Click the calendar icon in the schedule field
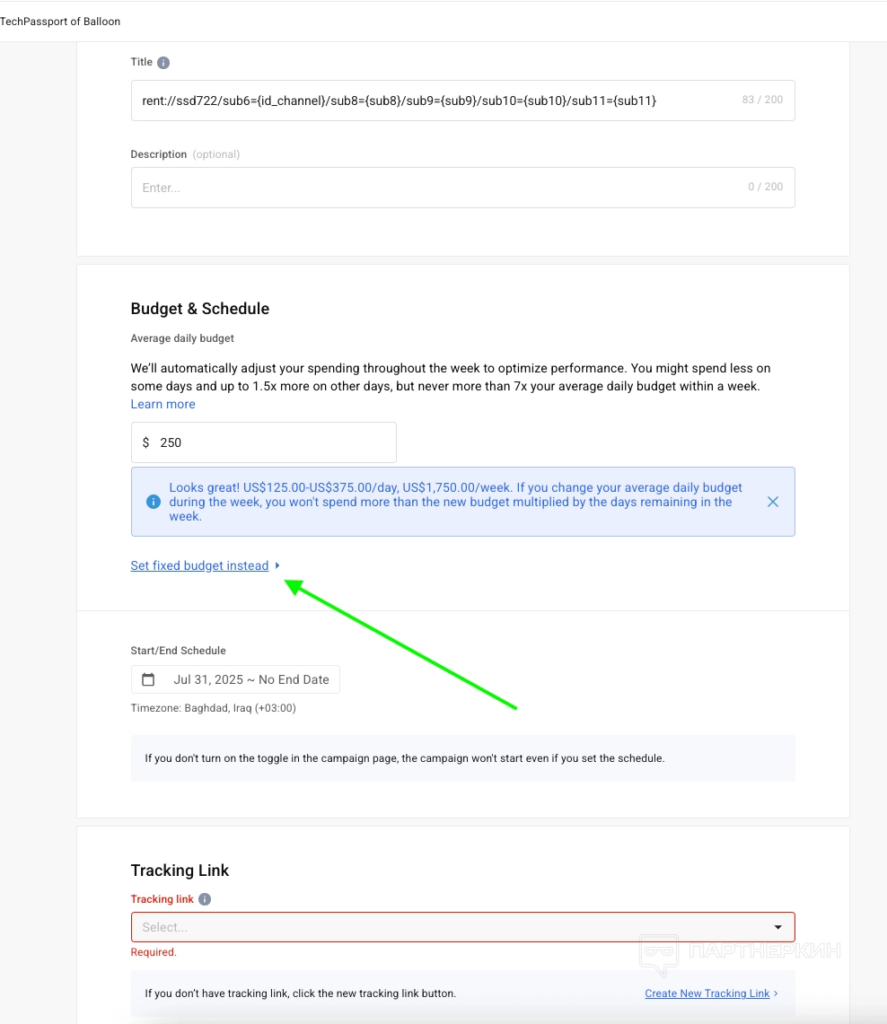This screenshot has height=1024, width=887. click(149, 680)
